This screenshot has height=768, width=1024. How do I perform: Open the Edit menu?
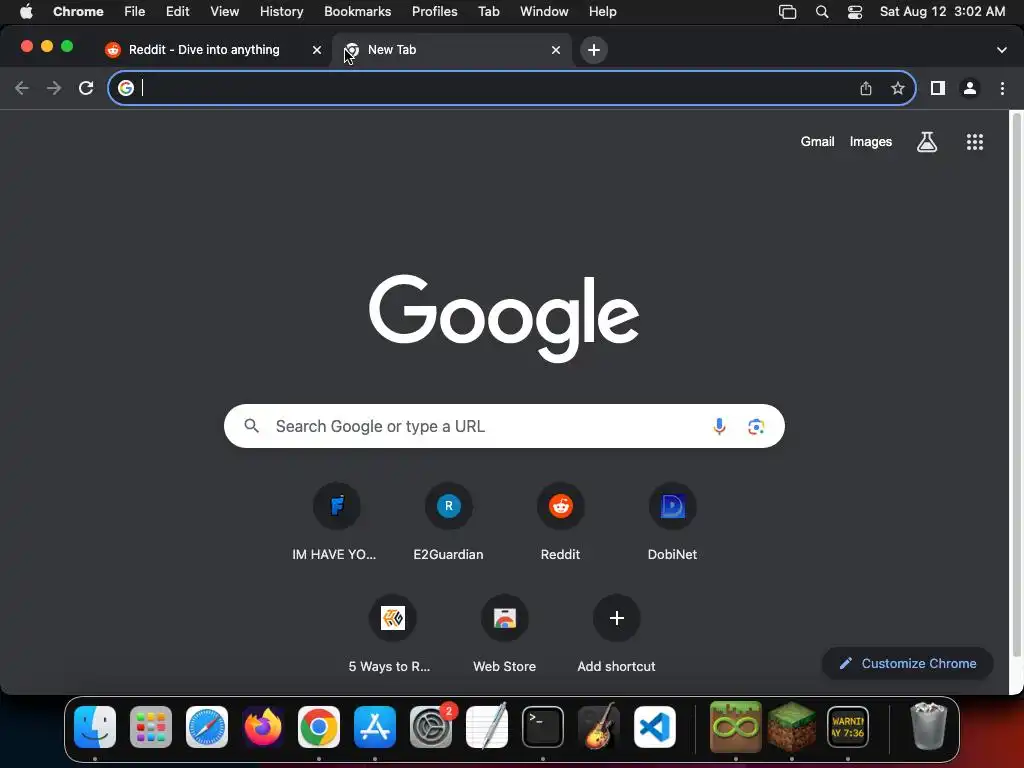[x=177, y=12]
